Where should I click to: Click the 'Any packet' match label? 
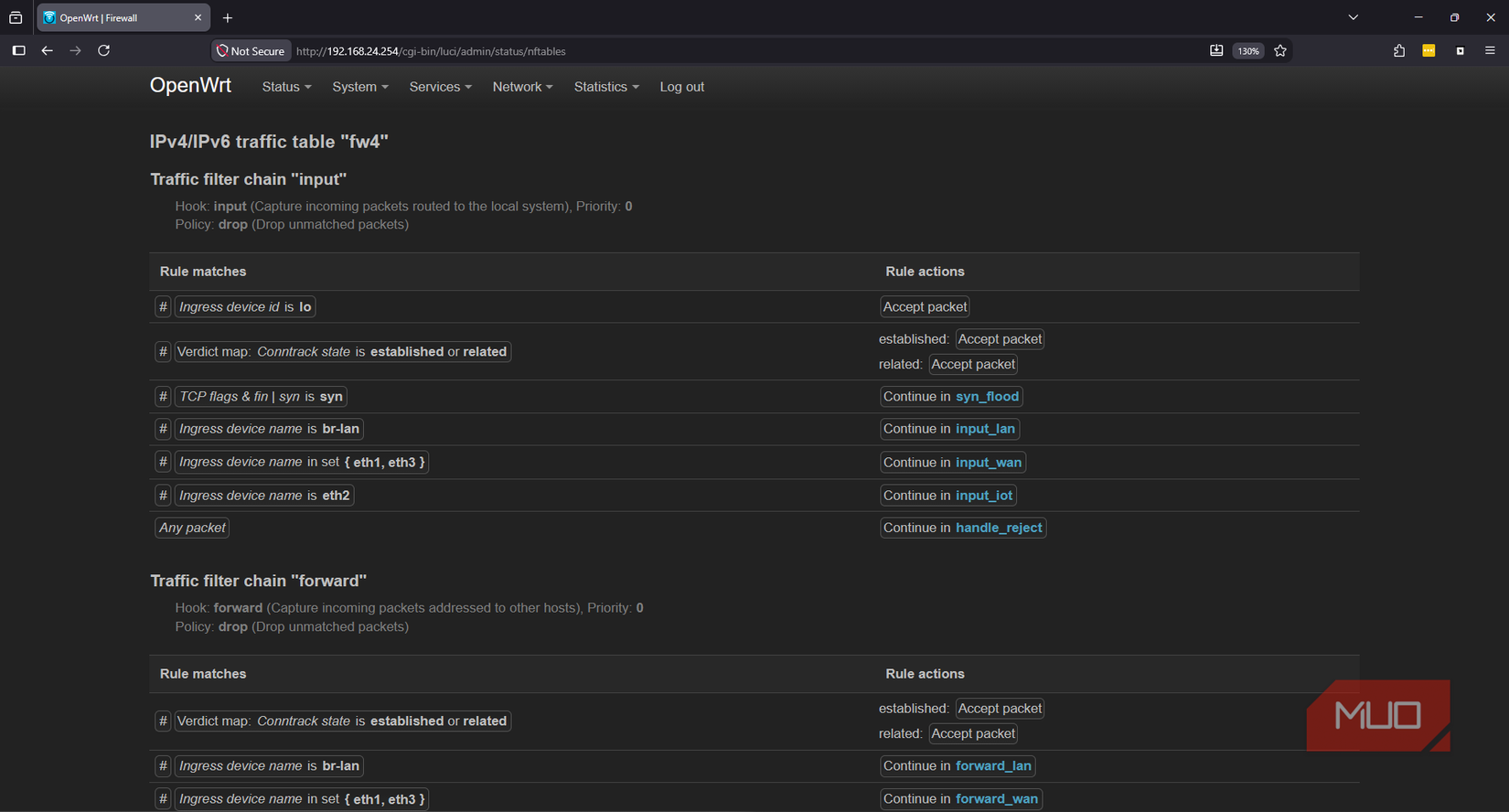tap(192, 528)
